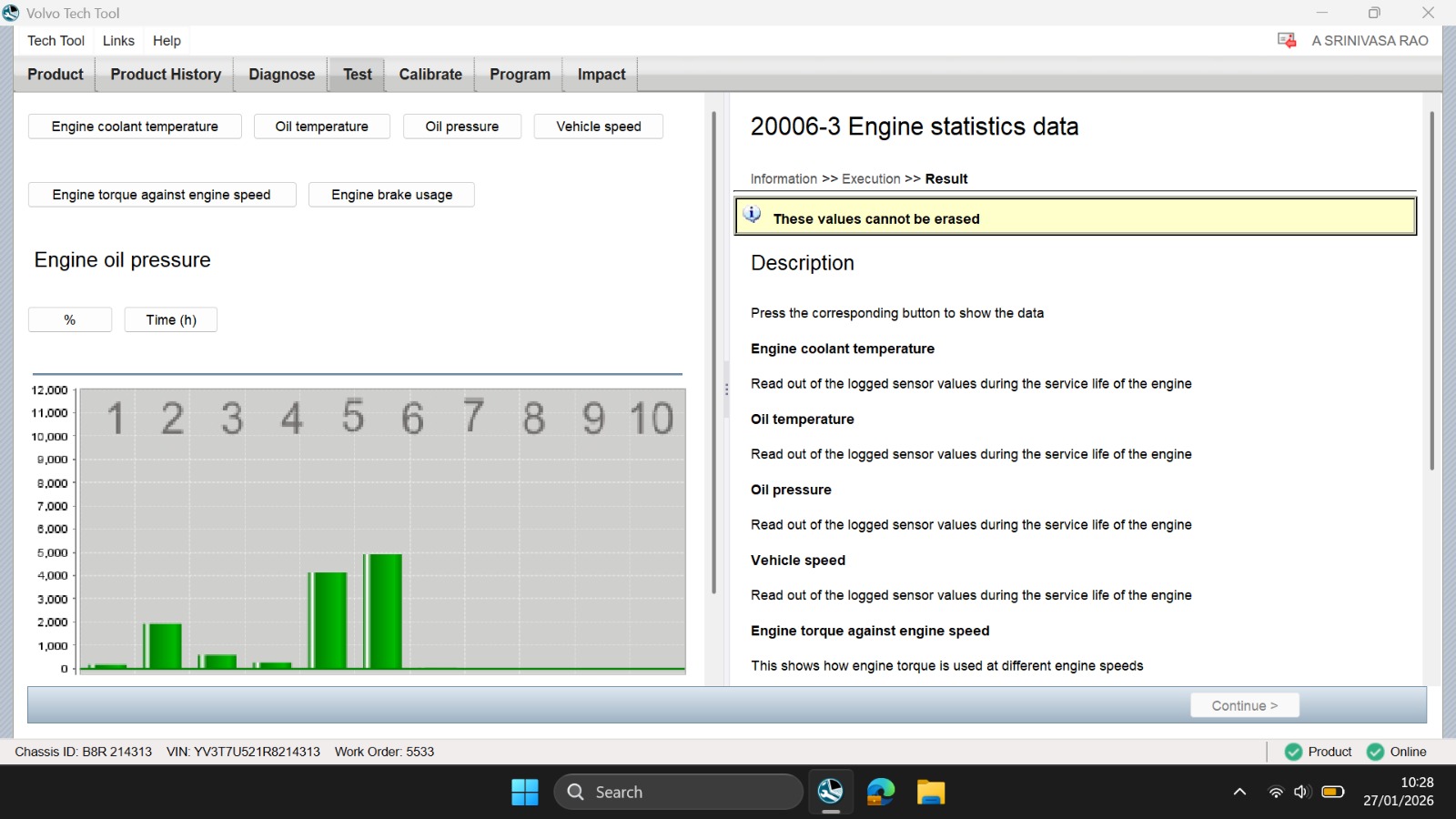Open the Calibrate tab
Viewport: 1456px width, 819px height.
coord(430,75)
